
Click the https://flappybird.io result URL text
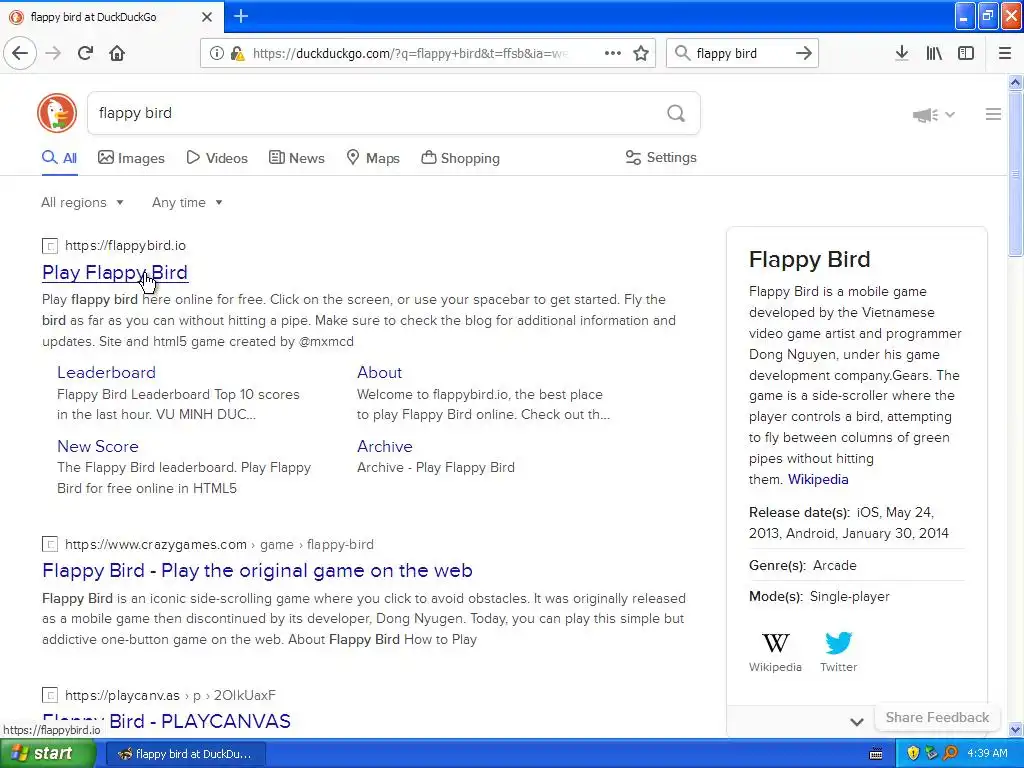125,246
